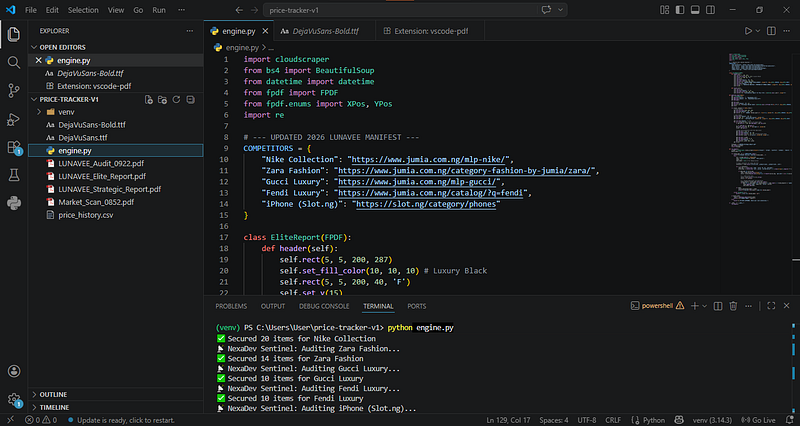Open the Manage gear icon

14,399
